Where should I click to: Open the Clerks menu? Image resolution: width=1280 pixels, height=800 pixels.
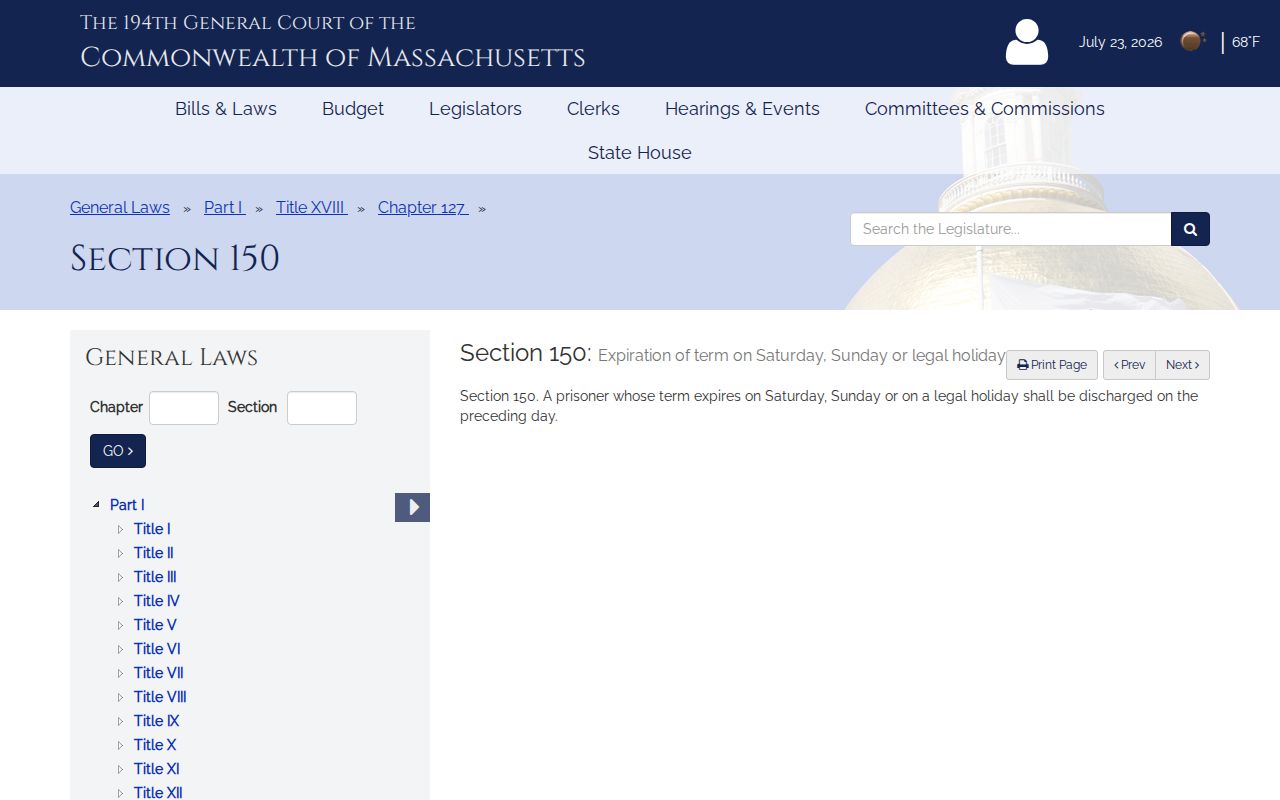pyautogui.click(x=593, y=109)
